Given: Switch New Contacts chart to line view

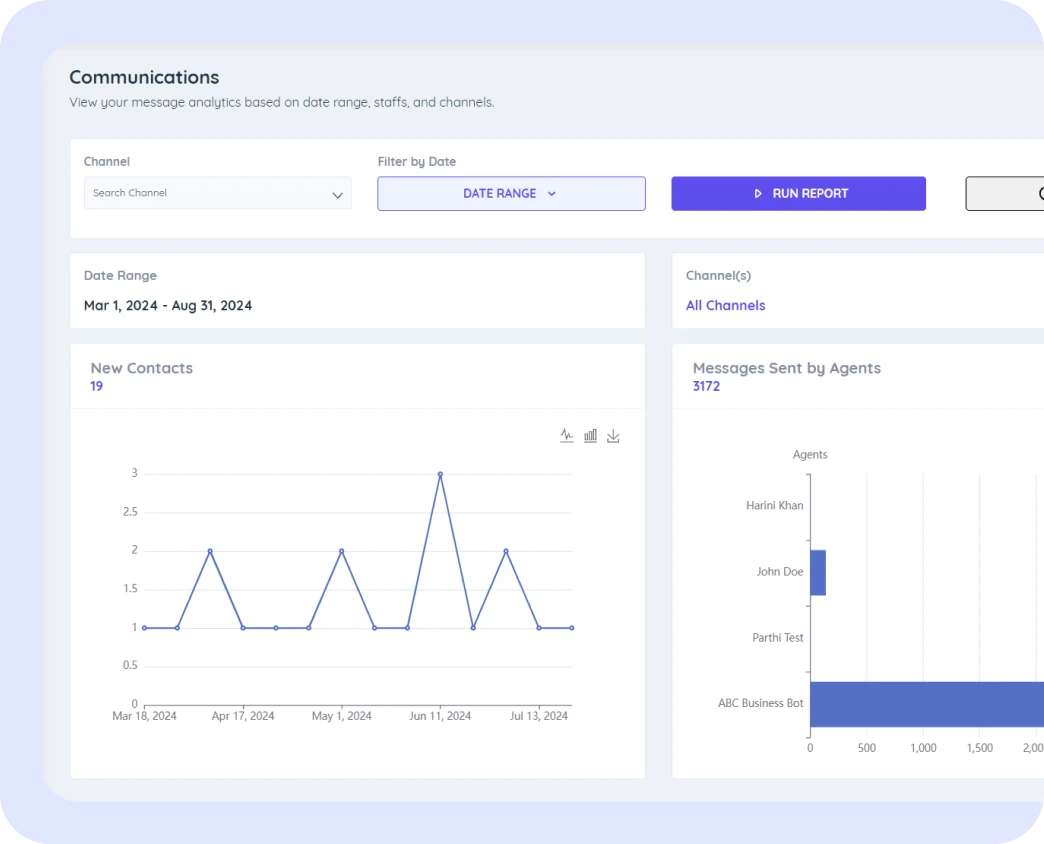Looking at the screenshot, I should point(567,436).
